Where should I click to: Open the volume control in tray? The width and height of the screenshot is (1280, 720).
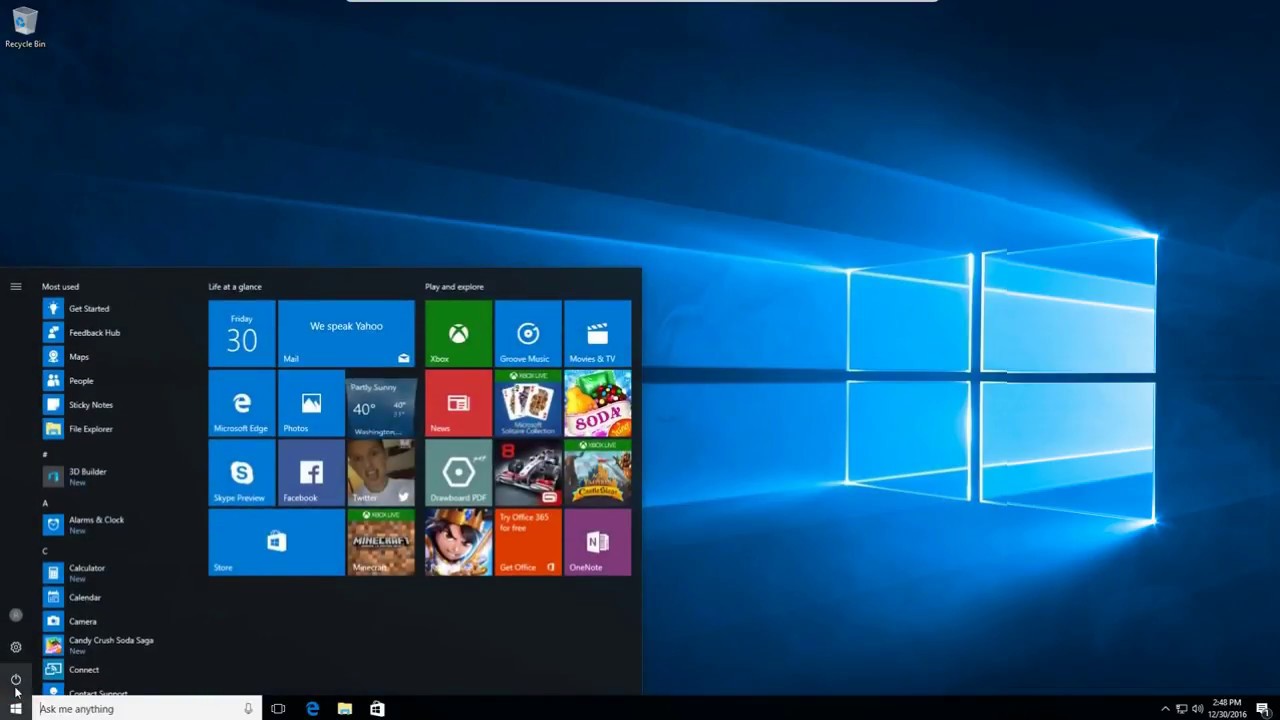coord(1197,709)
